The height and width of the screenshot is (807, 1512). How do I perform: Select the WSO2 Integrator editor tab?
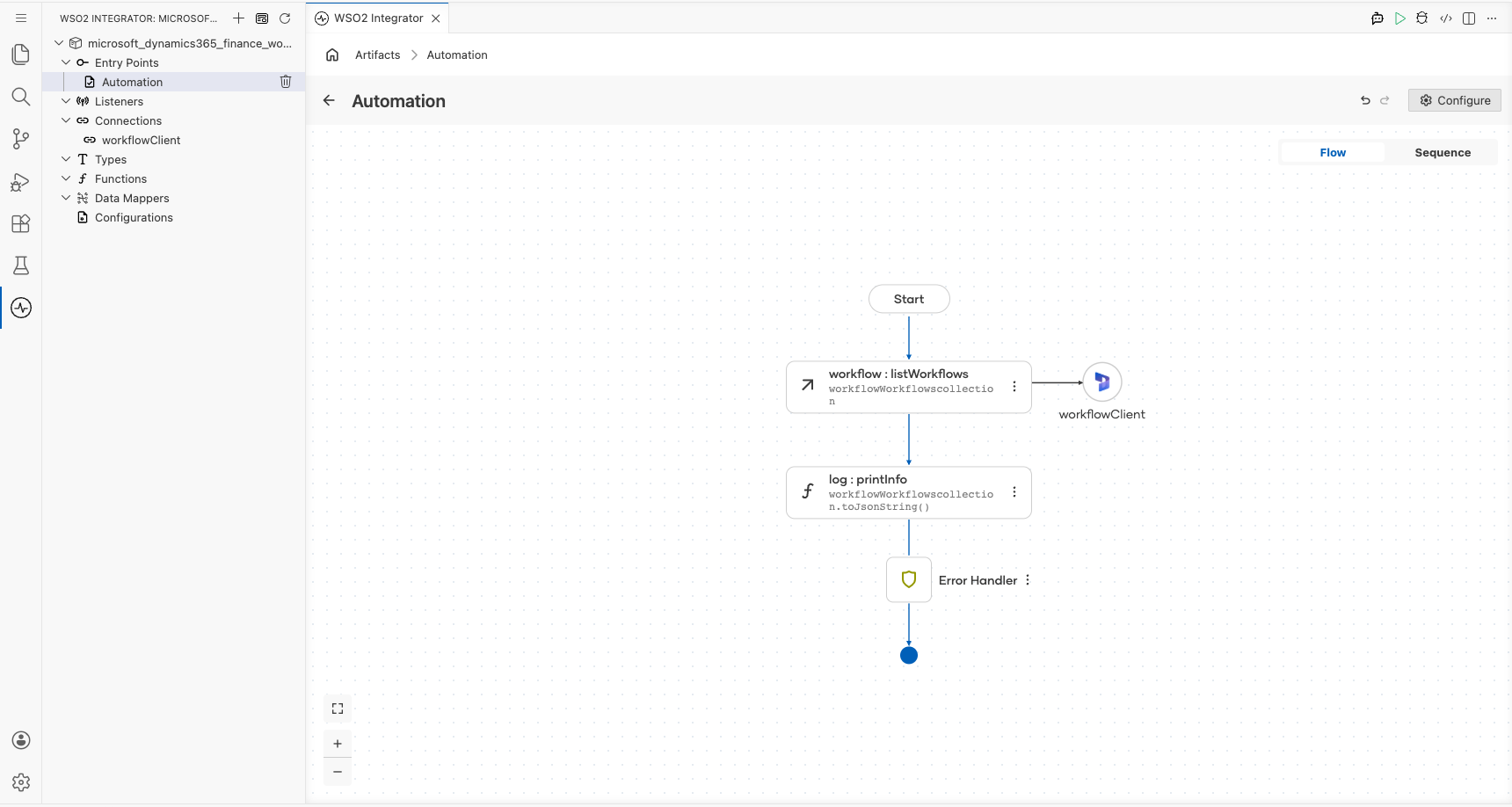click(x=379, y=18)
